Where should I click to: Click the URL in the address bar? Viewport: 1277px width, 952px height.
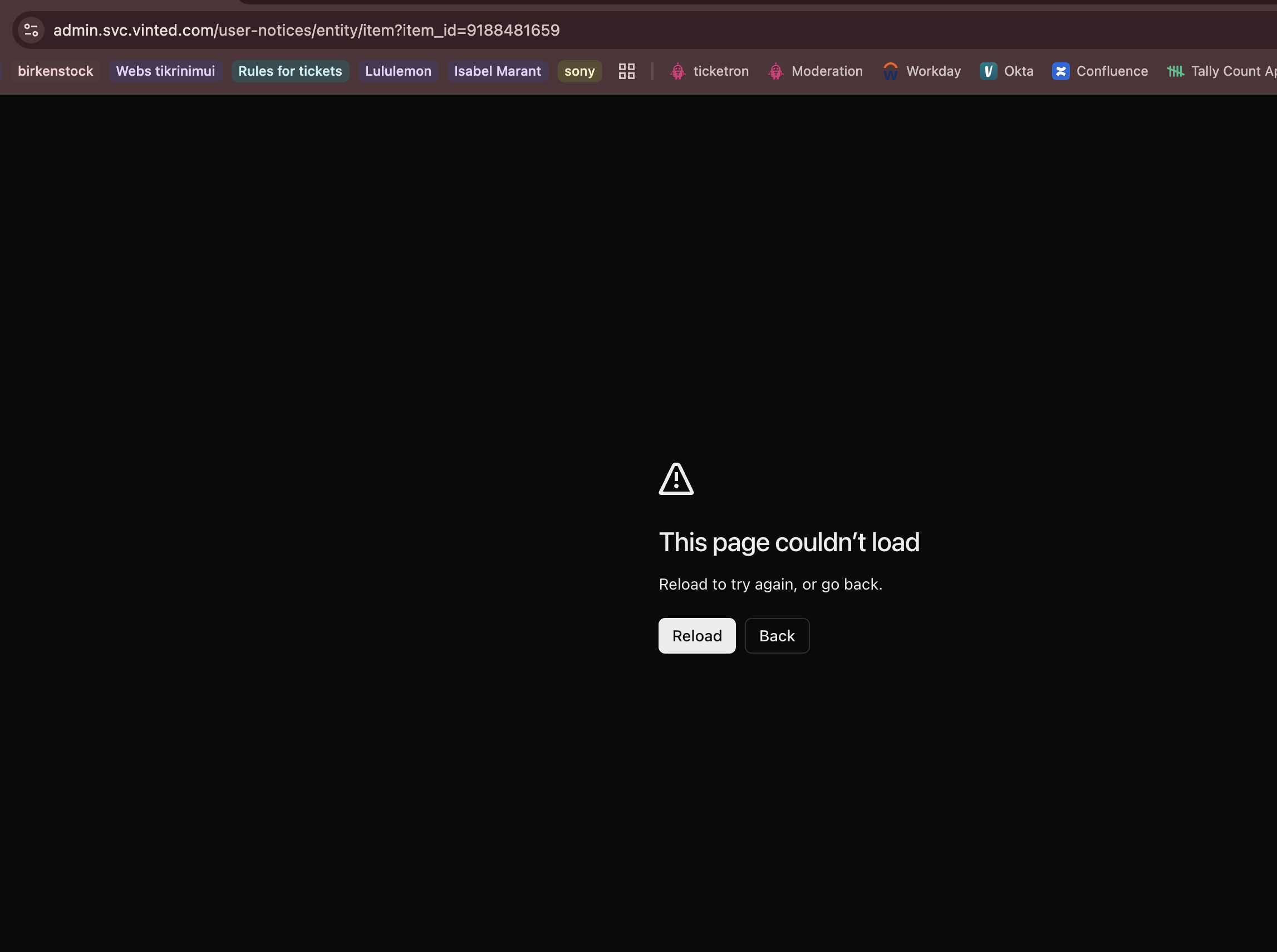point(307,30)
